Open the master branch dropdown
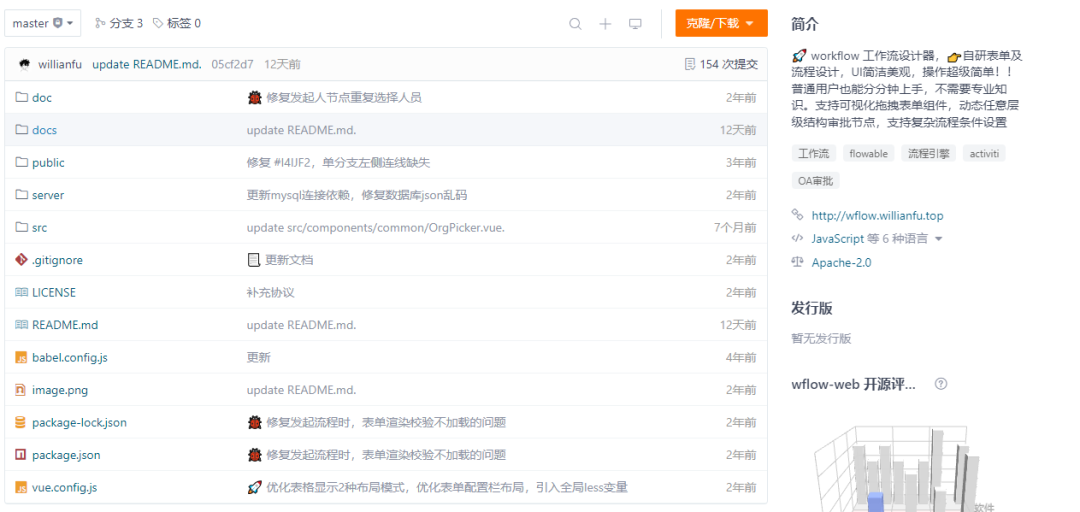1080x512 pixels. pos(43,23)
